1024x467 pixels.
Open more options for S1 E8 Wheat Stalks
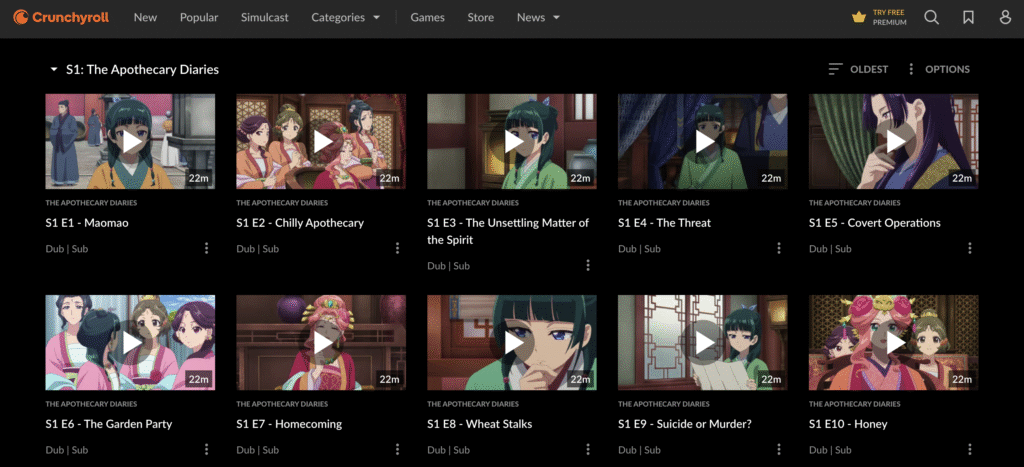pyautogui.click(x=588, y=449)
